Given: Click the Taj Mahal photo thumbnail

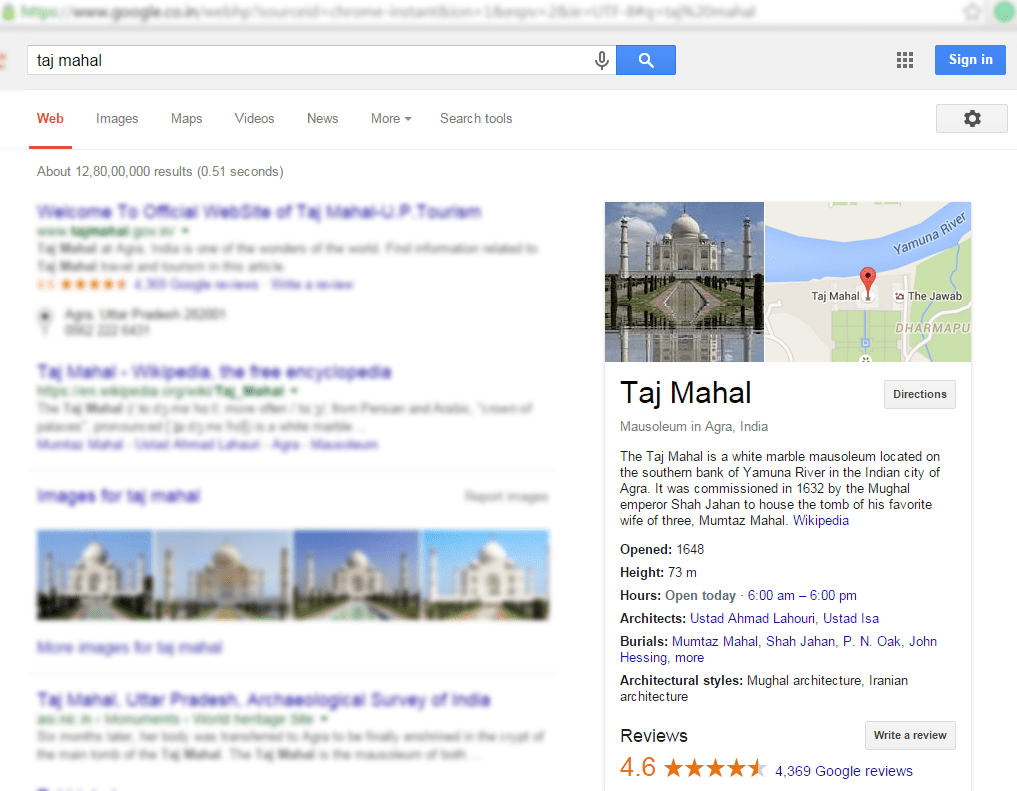Looking at the screenshot, I should point(684,281).
